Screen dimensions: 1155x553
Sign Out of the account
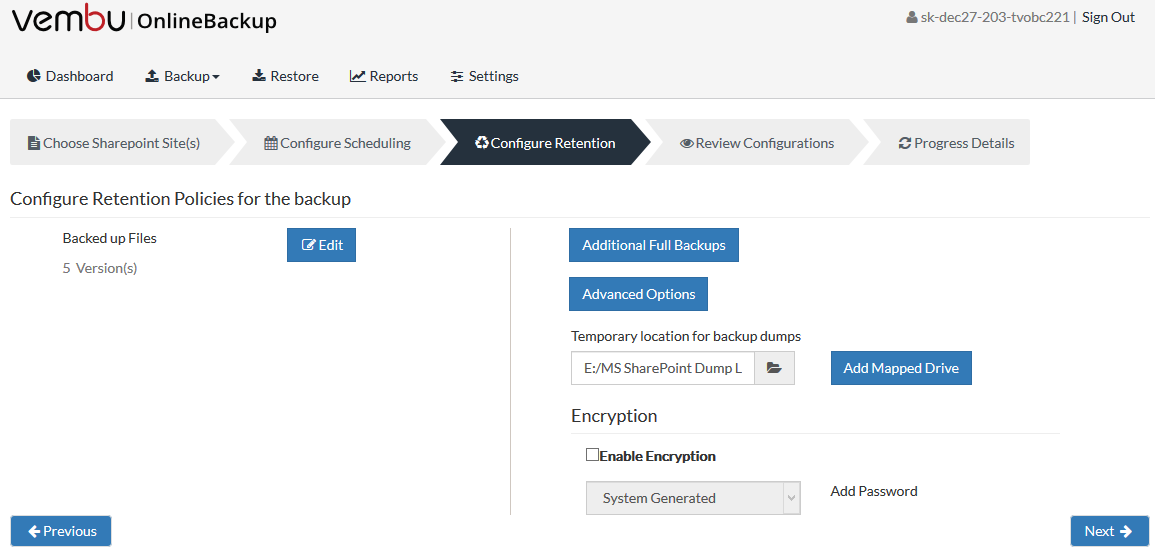coord(1108,18)
